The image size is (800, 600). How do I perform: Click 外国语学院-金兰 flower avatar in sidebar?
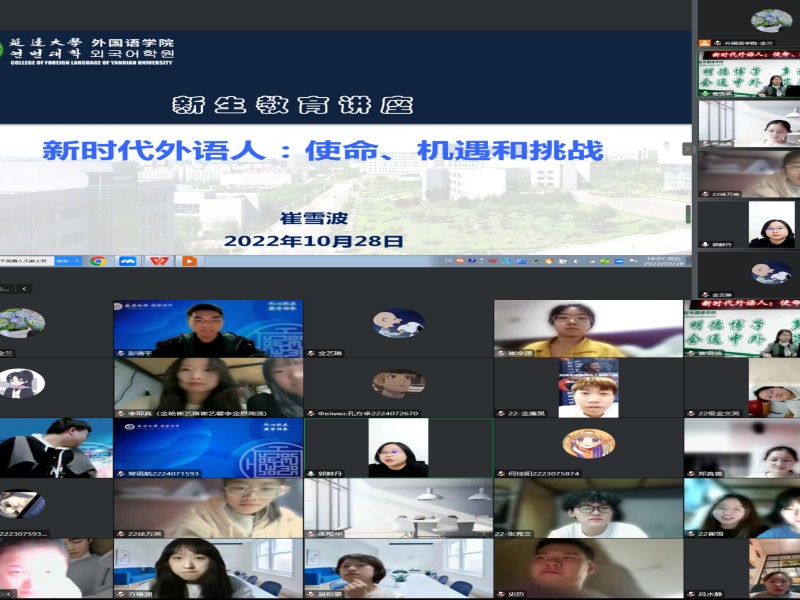point(770,21)
